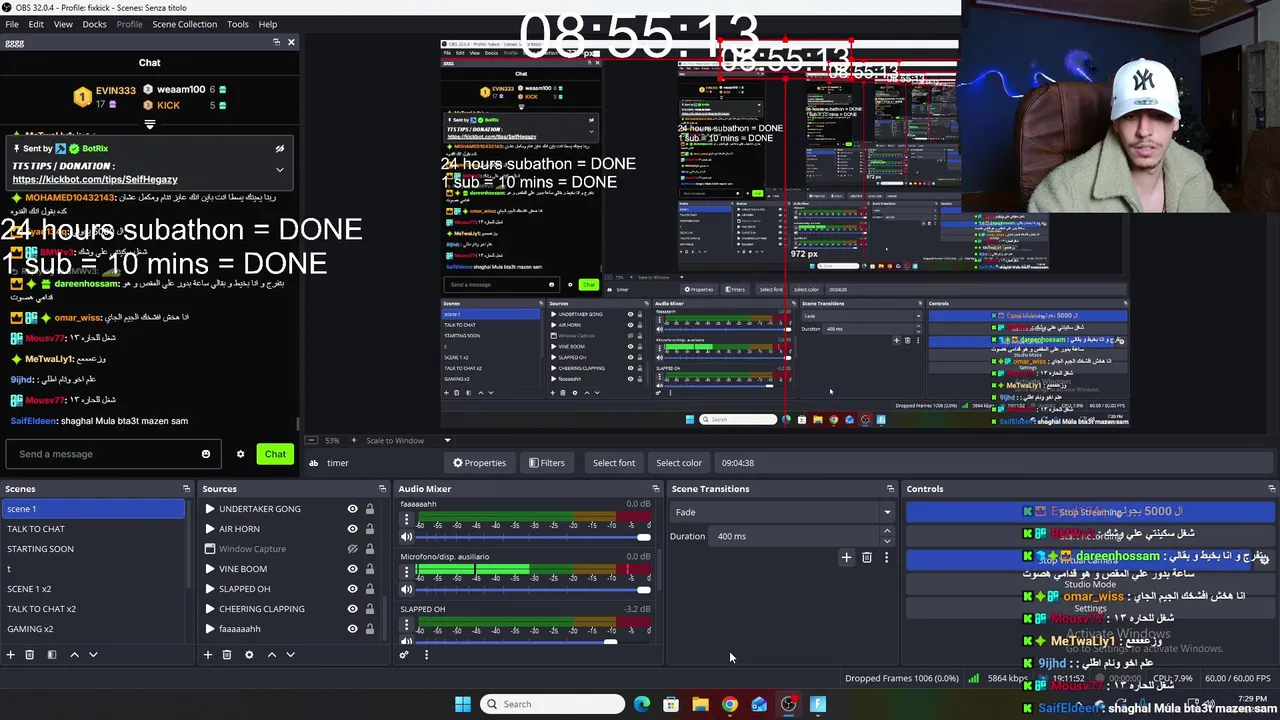Hide SLAPPED OH source via eye icon
Screen dimensions: 1280x720
352,589
